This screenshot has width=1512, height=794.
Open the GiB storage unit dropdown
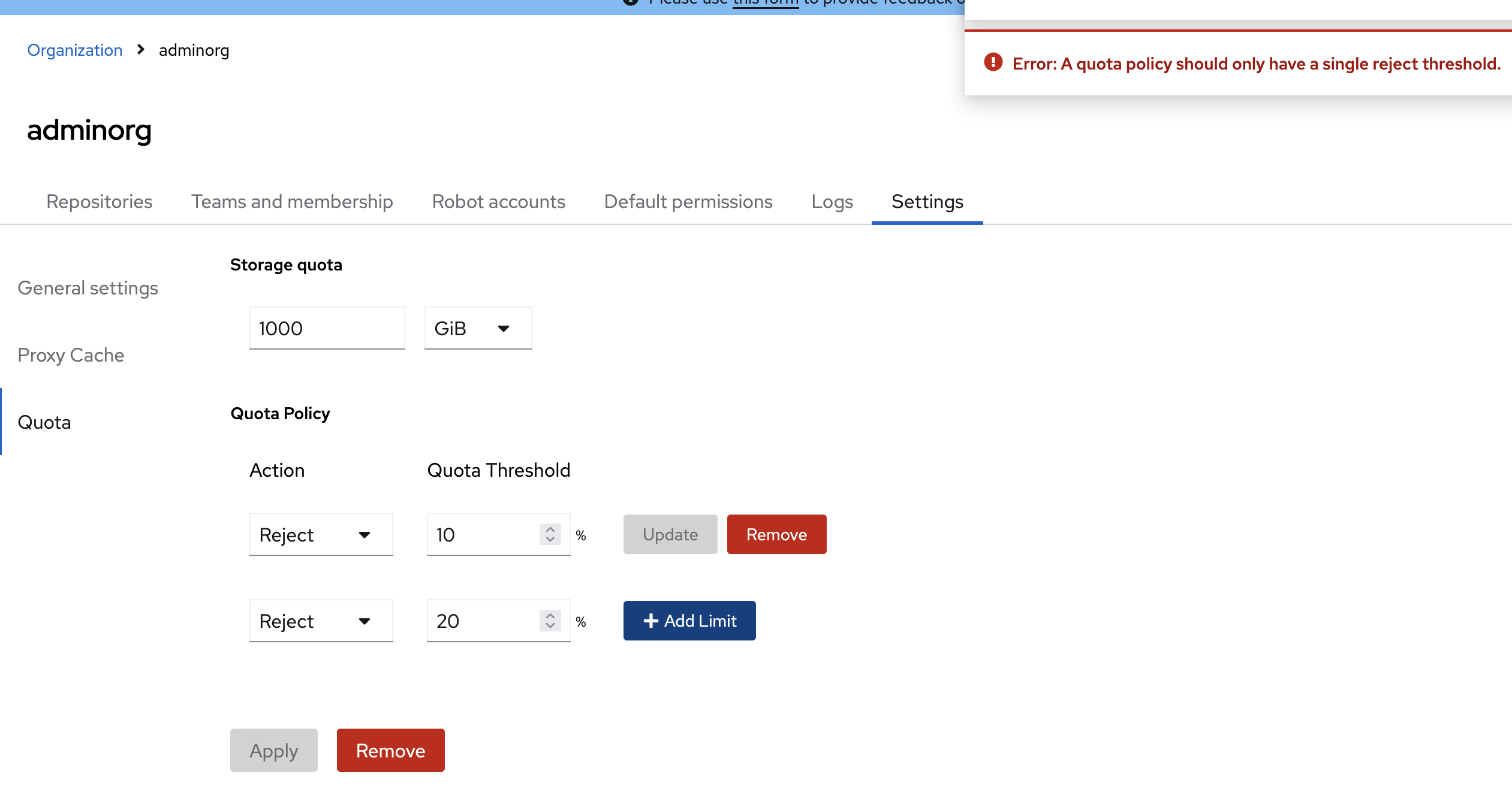[x=478, y=329]
